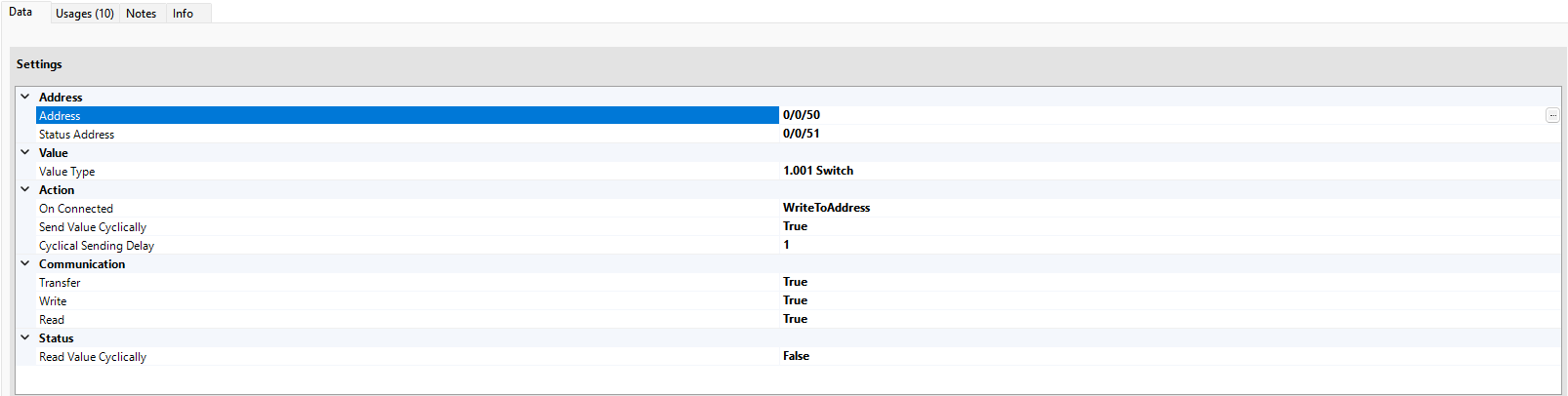Click True value for Transfer
The width and height of the screenshot is (1568, 396).
click(x=796, y=282)
